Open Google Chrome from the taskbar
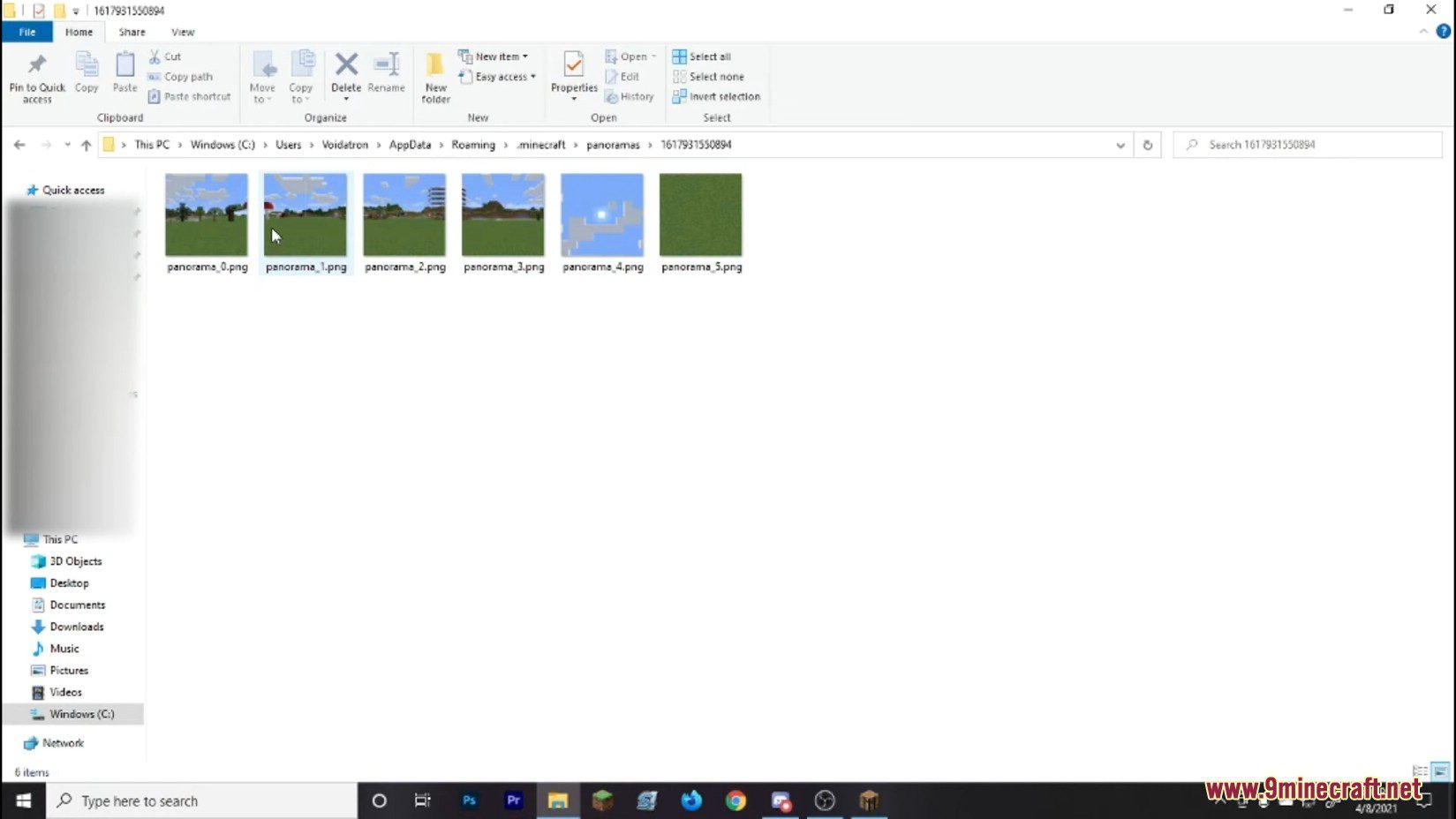This screenshot has width=1456, height=819. [x=736, y=800]
